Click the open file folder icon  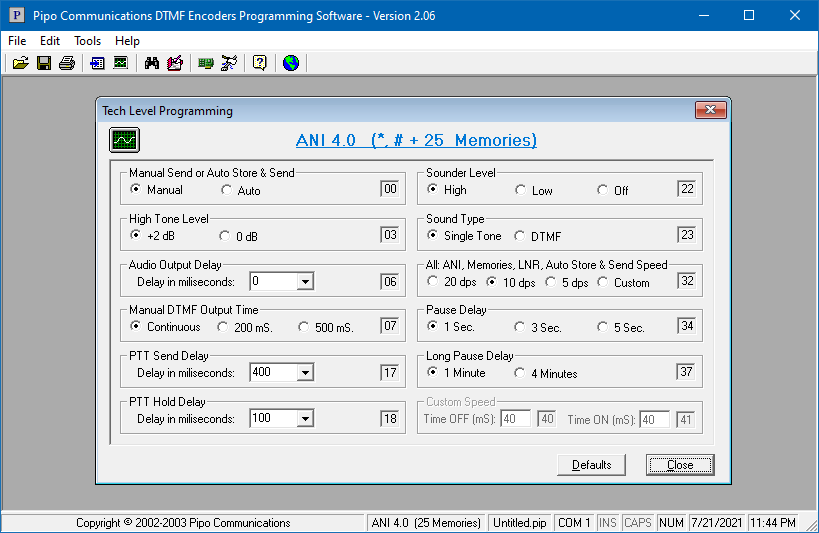point(20,63)
